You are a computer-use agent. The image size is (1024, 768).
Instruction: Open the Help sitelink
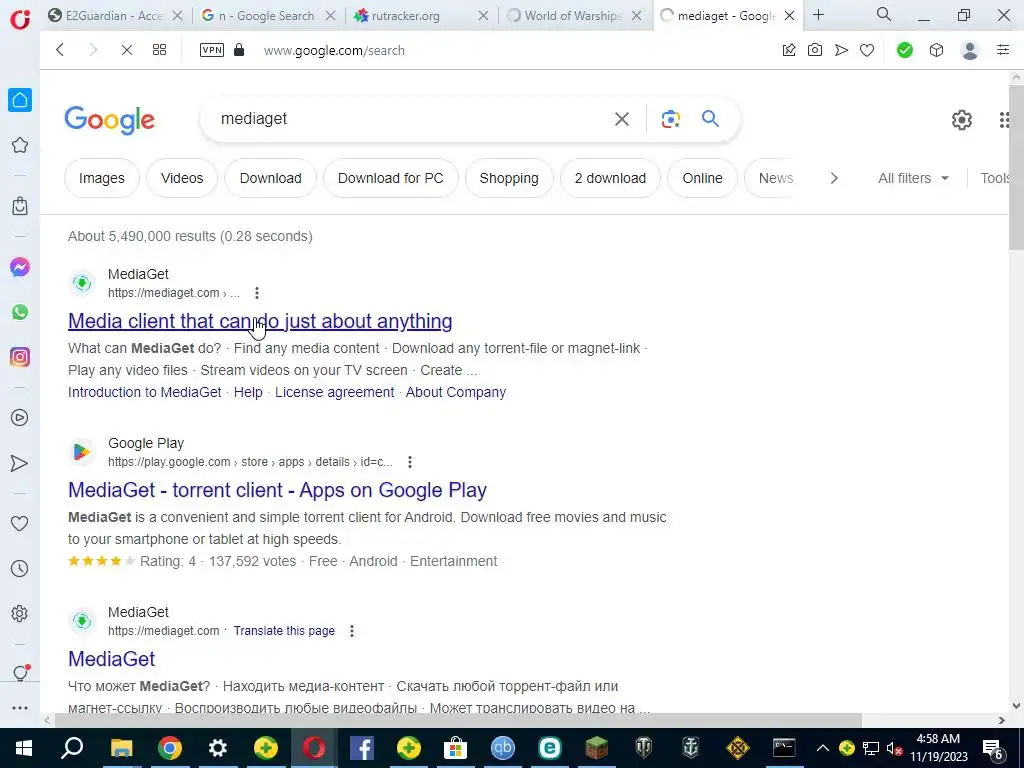(x=248, y=392)
